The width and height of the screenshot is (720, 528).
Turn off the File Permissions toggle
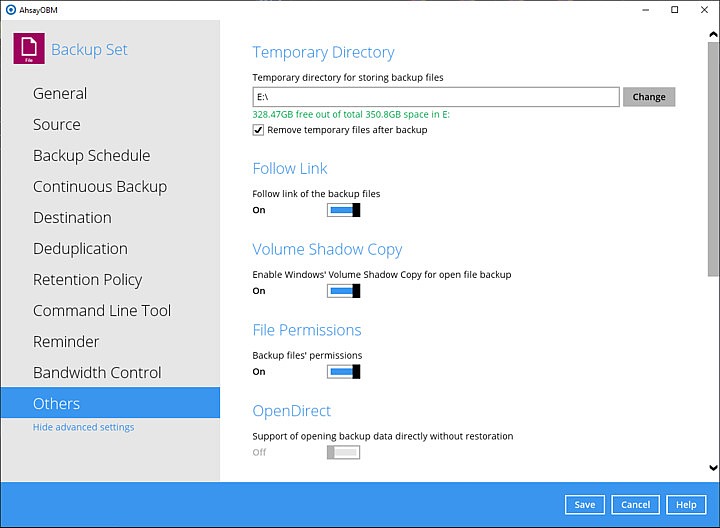[x=343, y=372]
